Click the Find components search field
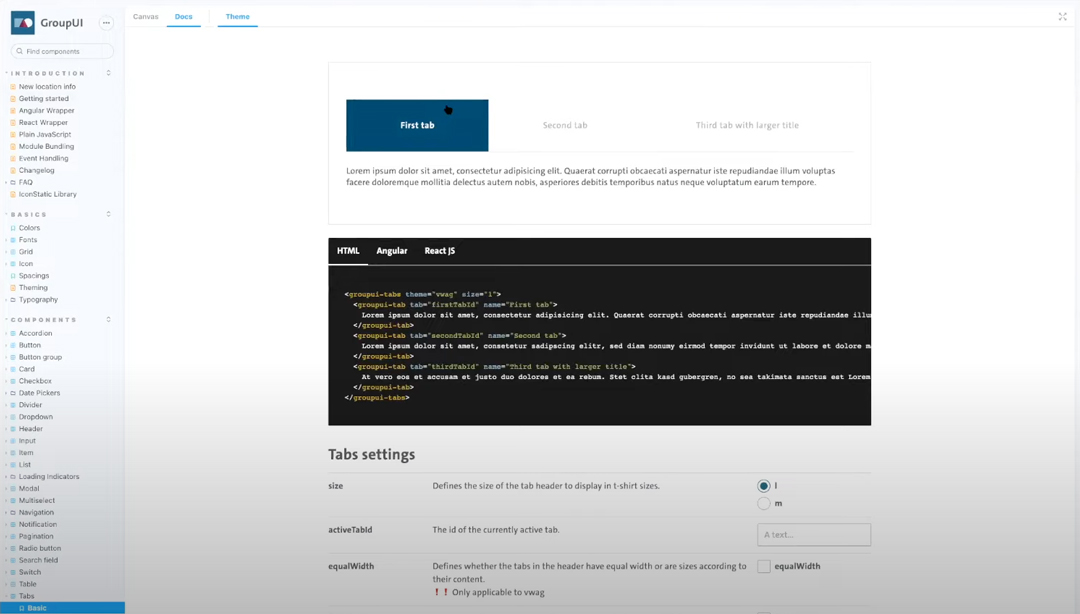The width and height of the screenshot is (1080, 614). (62, 51)
